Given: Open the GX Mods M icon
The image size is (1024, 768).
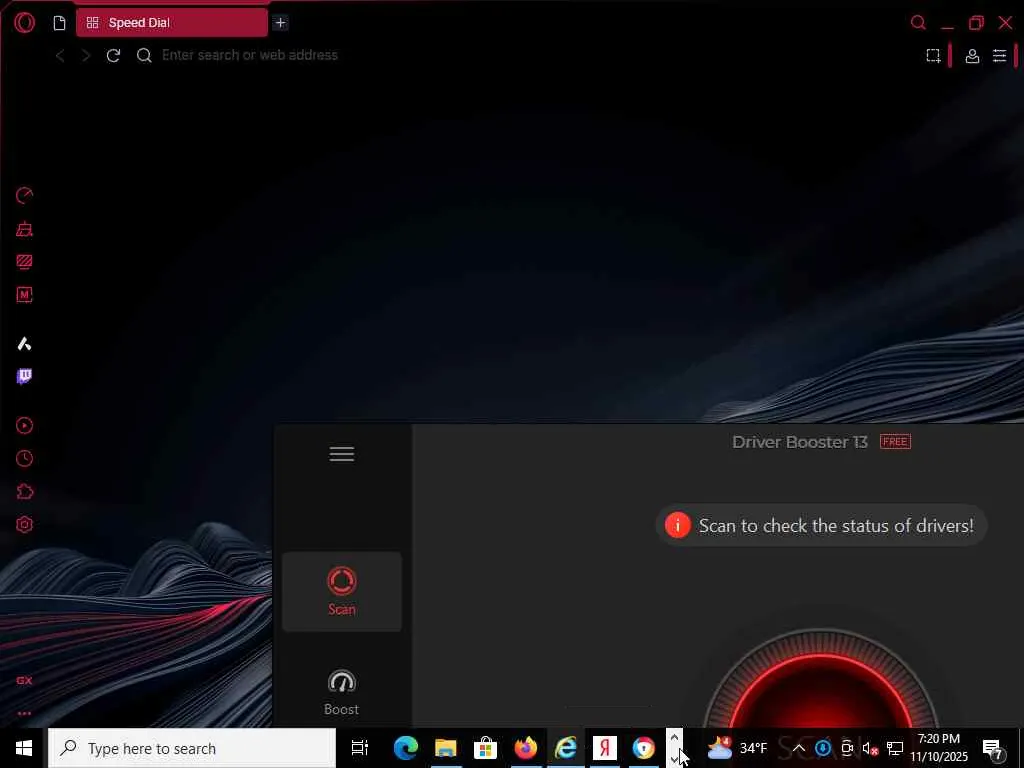Looking at the screenshot, I should [x=24, y=295].
